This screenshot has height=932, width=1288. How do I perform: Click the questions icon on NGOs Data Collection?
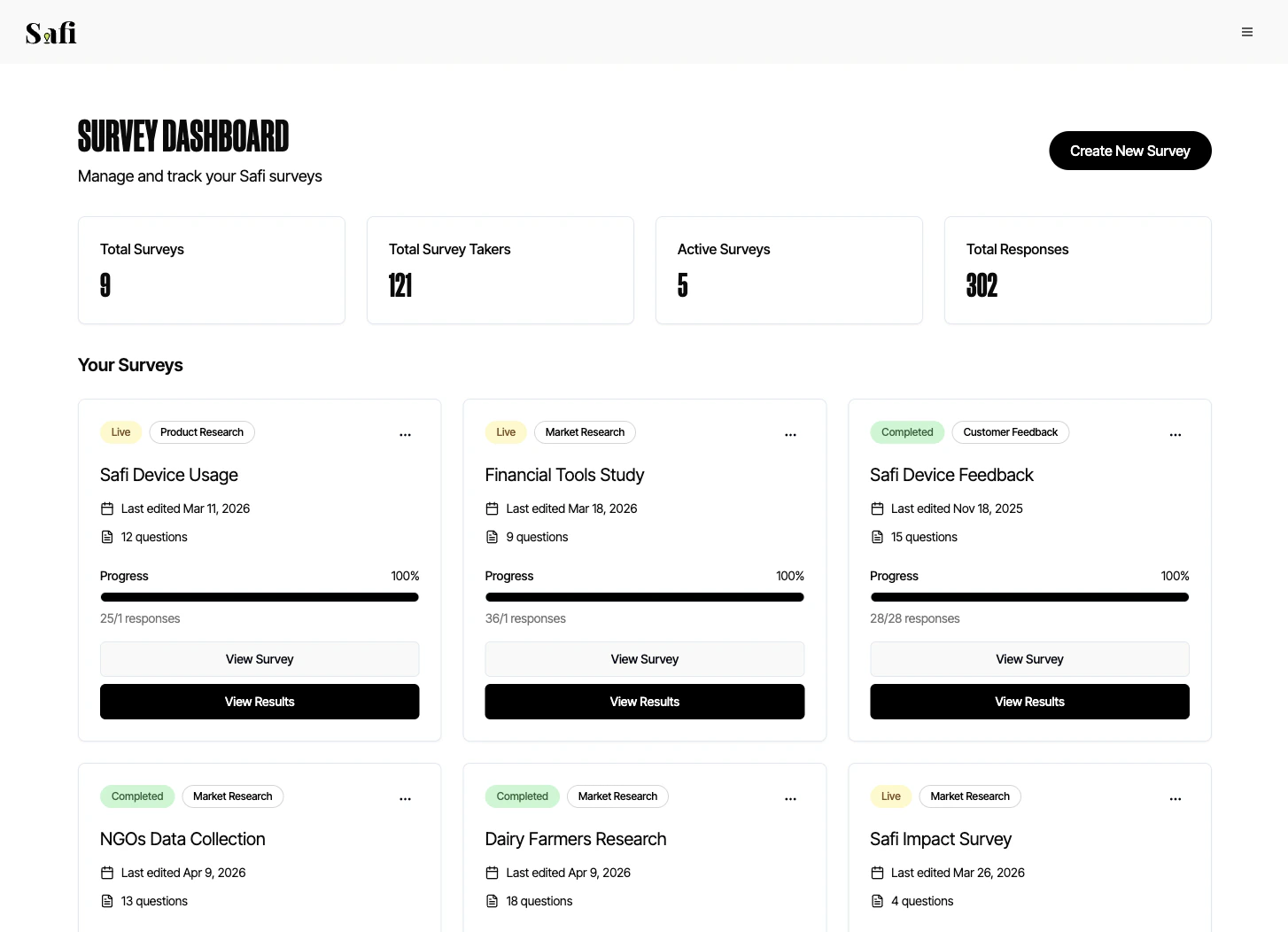click(x=107, y=900)
